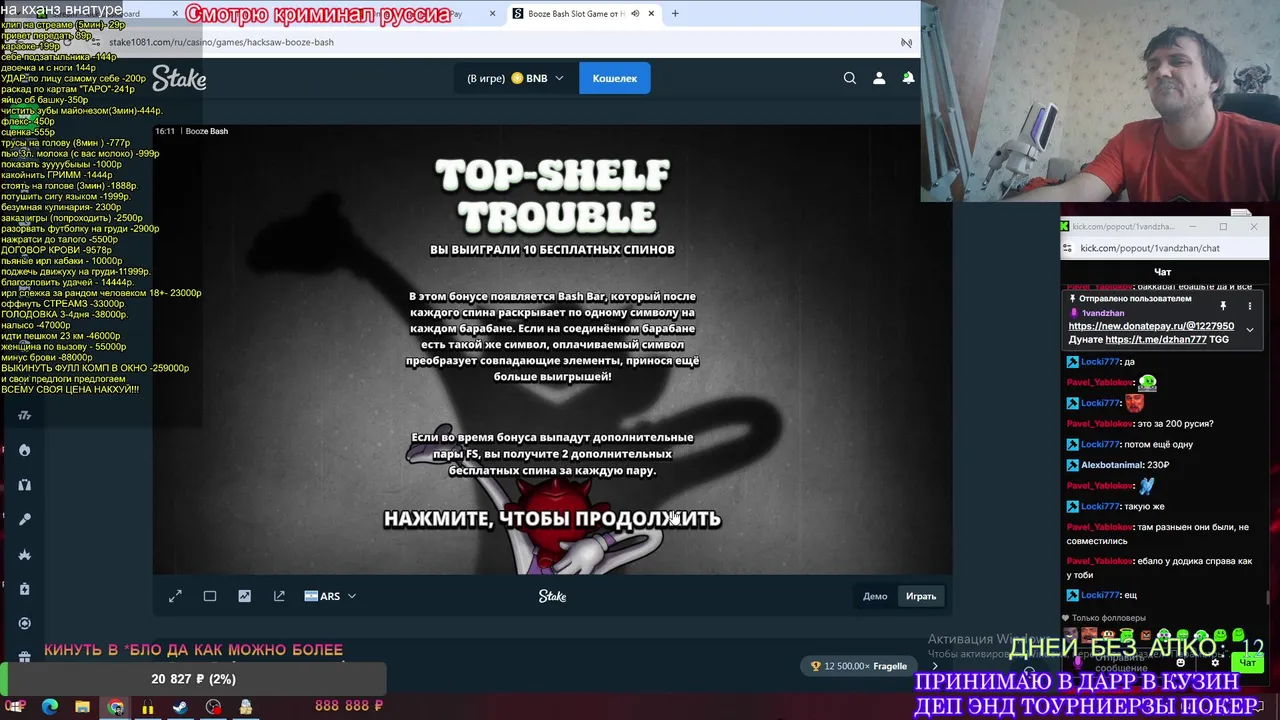Open the pinned message three-dot menu
Image resolution: width=1280 pixels, height=720 pixels.
[1249, 306]
